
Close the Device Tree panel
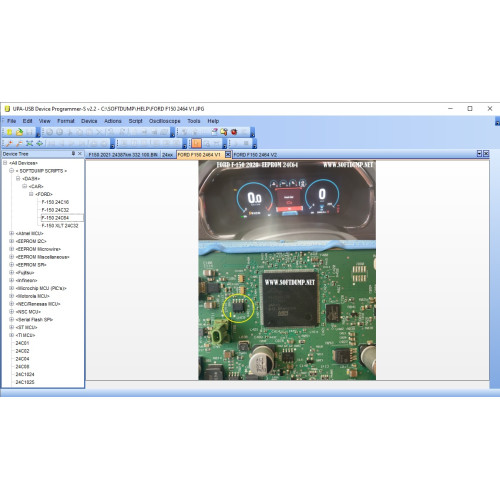pyautogui.click(x=80, y=154)
